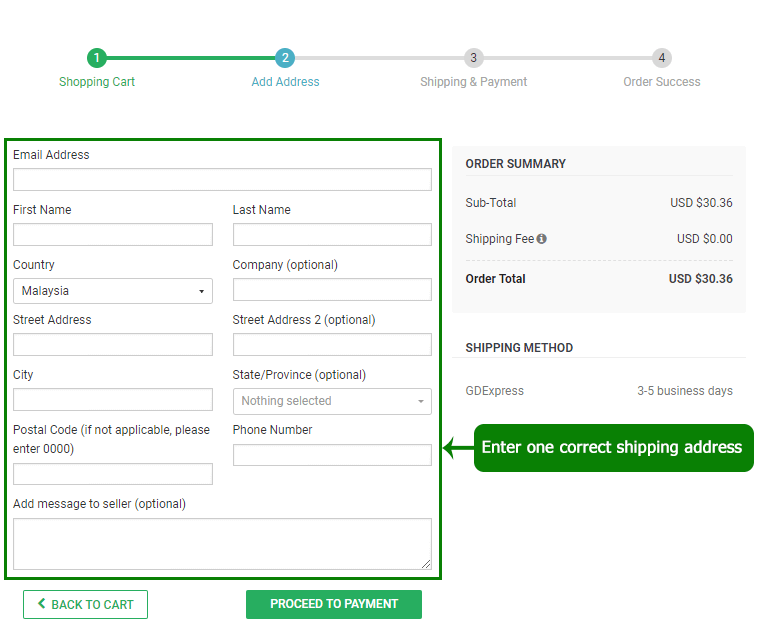758x642 pixels.
Task: Click the Postal Code input field
Action: 113,474
